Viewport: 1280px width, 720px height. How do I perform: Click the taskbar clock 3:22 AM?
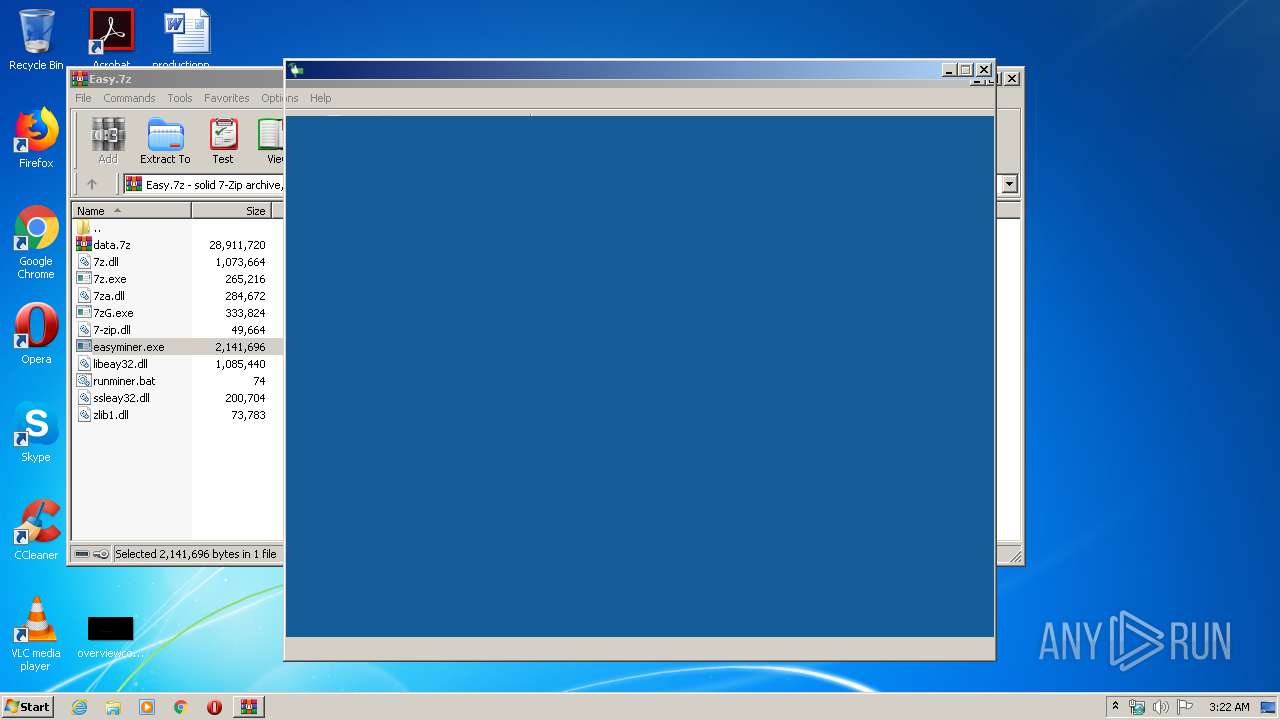coord(1229,707)
